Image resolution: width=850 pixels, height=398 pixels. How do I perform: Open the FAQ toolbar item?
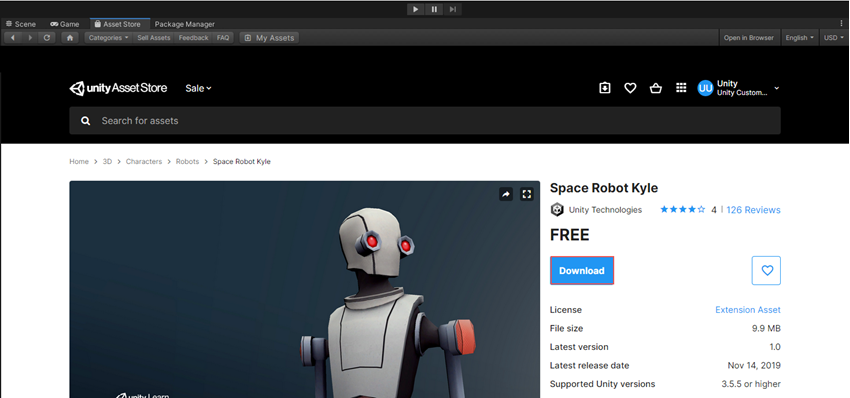click(223, 38)
